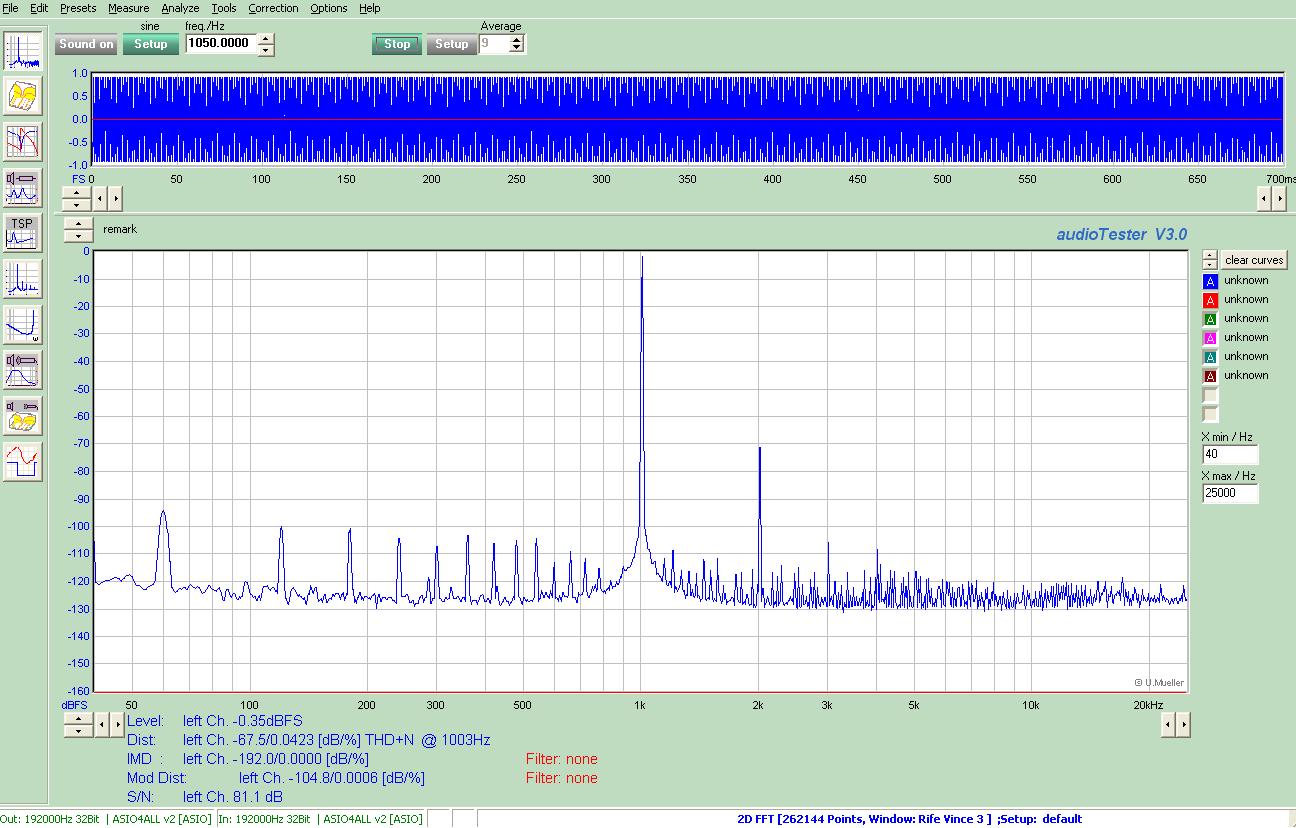Open the Help menu
The image size is (1296, 828).
pos(370,8)
